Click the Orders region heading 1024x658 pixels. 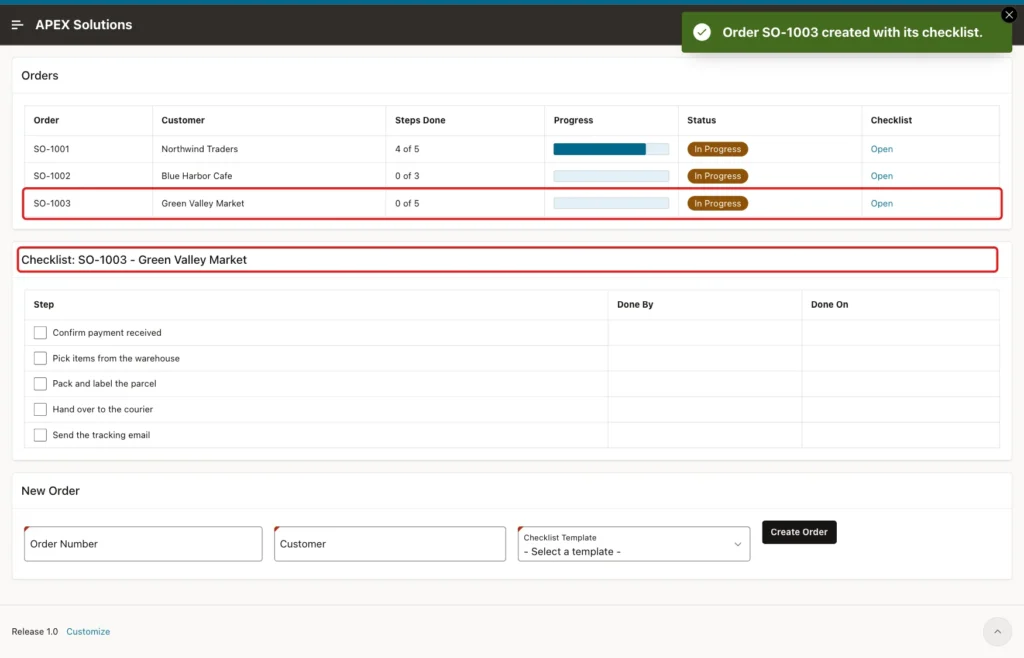click(40, 76)
